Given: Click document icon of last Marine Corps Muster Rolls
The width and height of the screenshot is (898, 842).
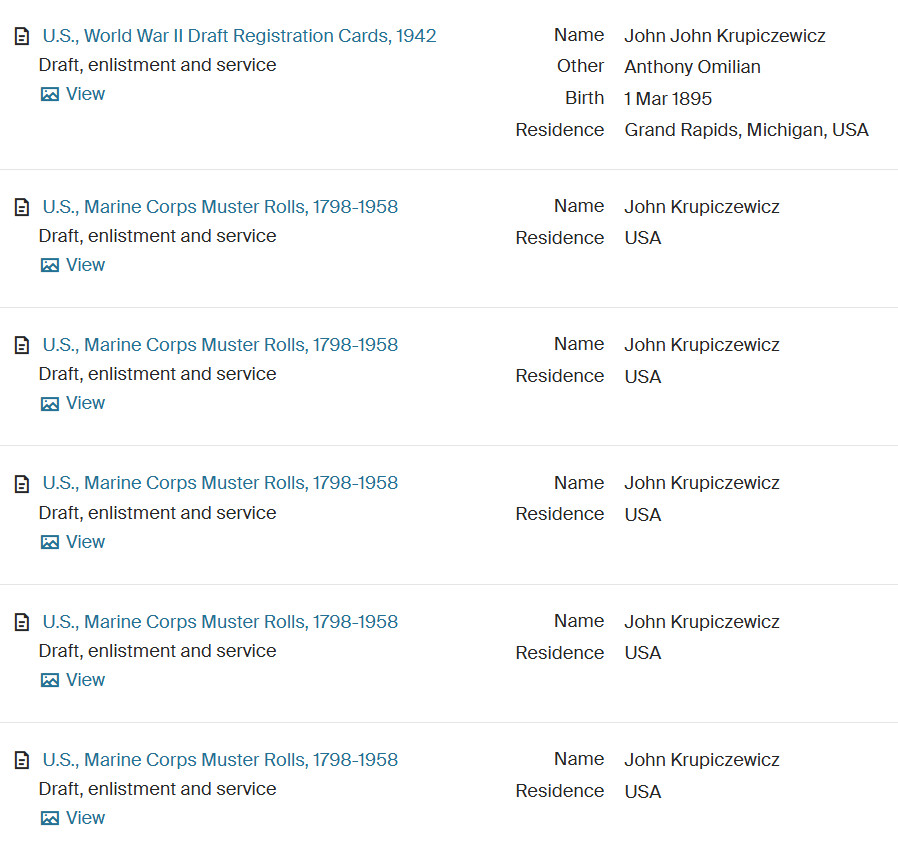Looking at the screenshot, I should 22,761.
